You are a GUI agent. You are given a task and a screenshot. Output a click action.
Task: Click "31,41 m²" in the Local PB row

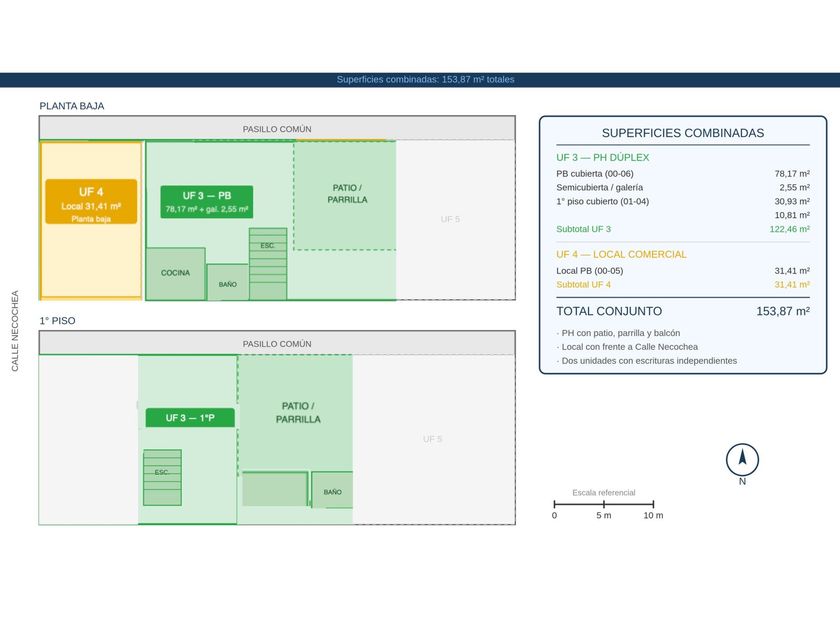tap(792, 271)
